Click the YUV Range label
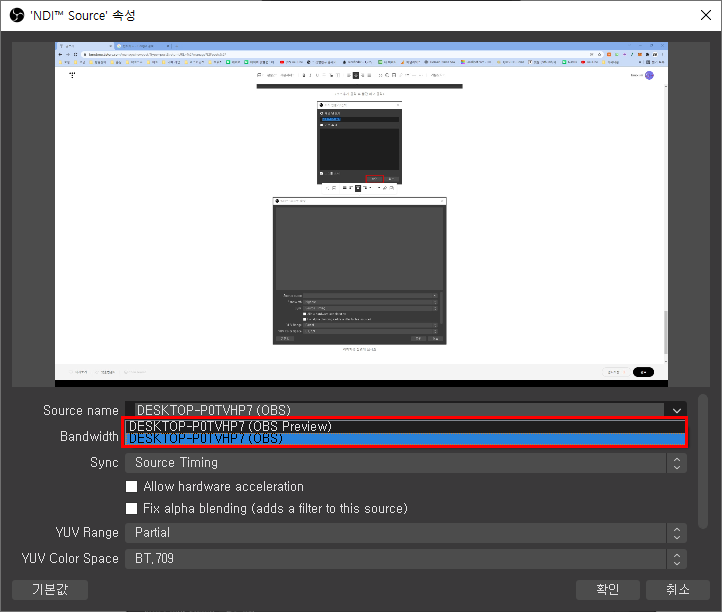 pyautogui.click(x=87, y=533)
